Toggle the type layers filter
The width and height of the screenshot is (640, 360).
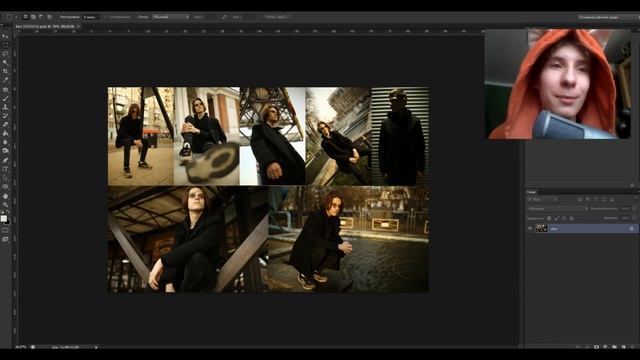point(596,199)
